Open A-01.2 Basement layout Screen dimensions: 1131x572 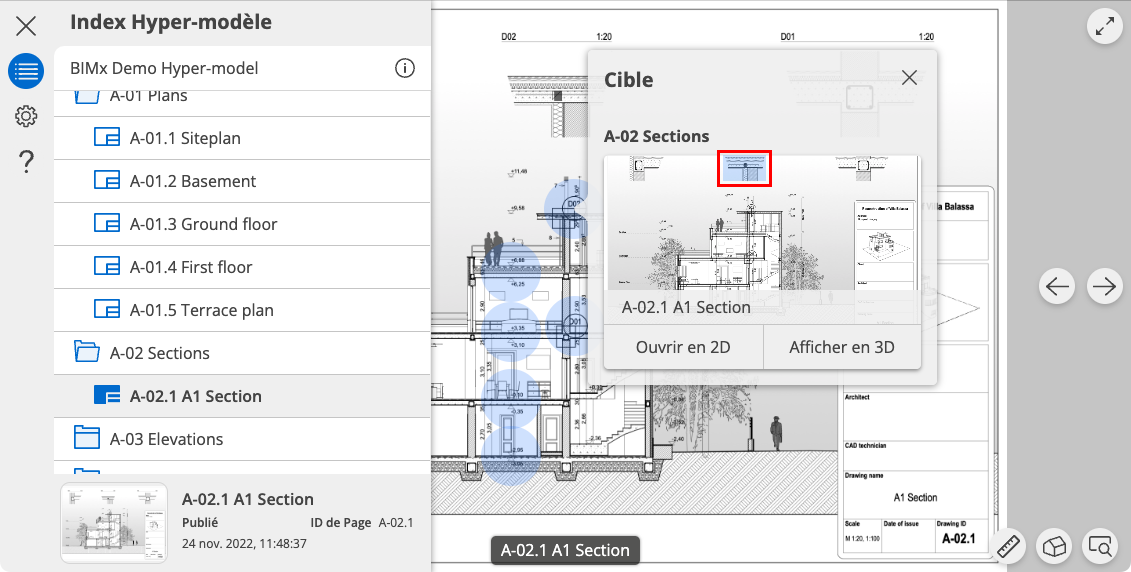[x=242, y=182]
